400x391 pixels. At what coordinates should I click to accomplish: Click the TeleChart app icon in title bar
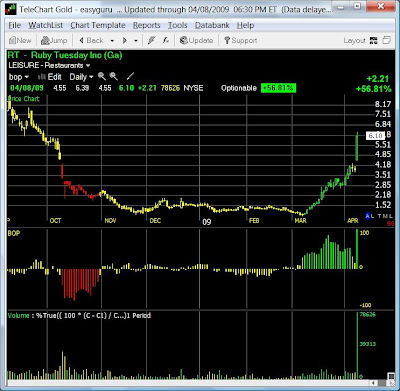(x=11, y=9)
